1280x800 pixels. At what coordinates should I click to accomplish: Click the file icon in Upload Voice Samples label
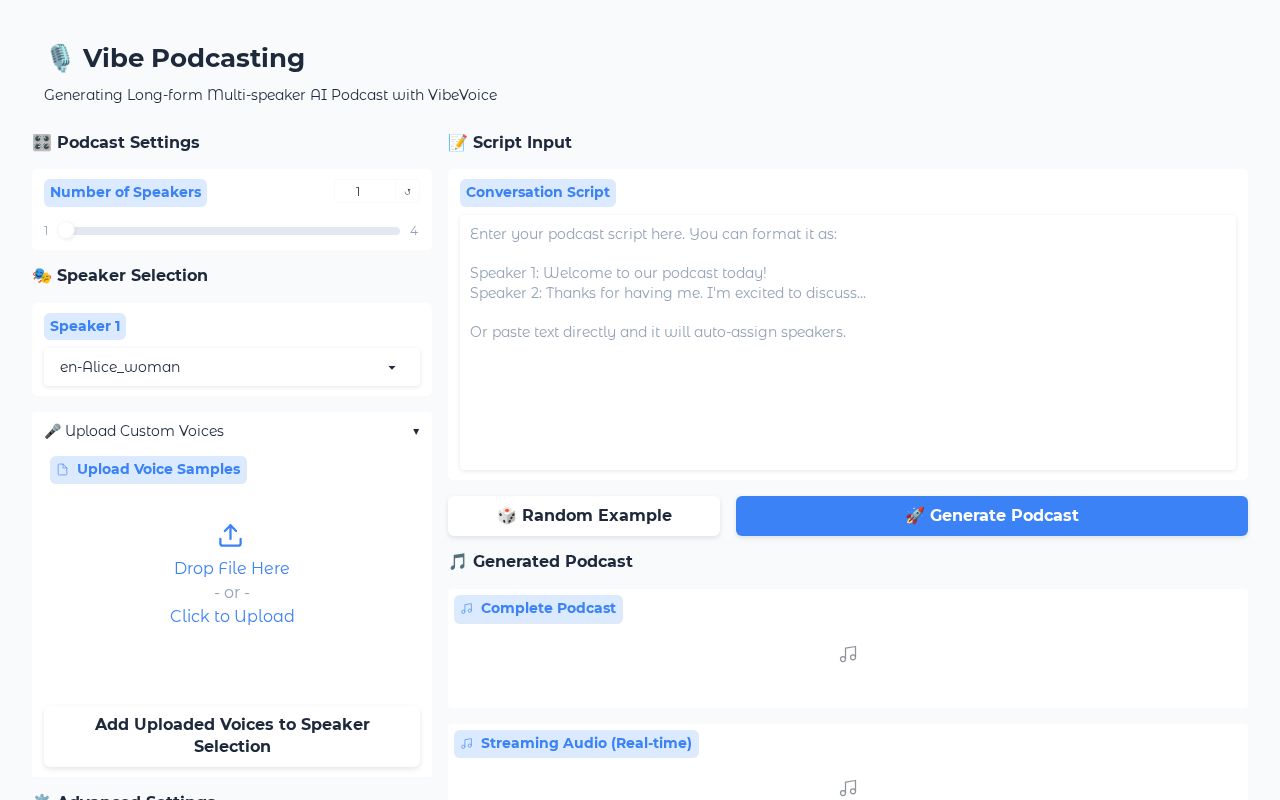(x=63, y=470)
